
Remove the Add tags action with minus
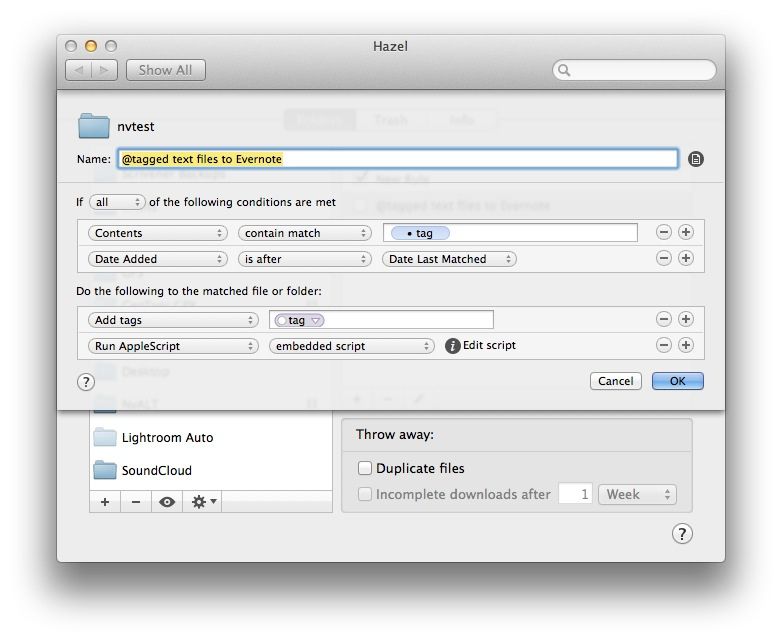pyautogui.click(x=663, y=320)
